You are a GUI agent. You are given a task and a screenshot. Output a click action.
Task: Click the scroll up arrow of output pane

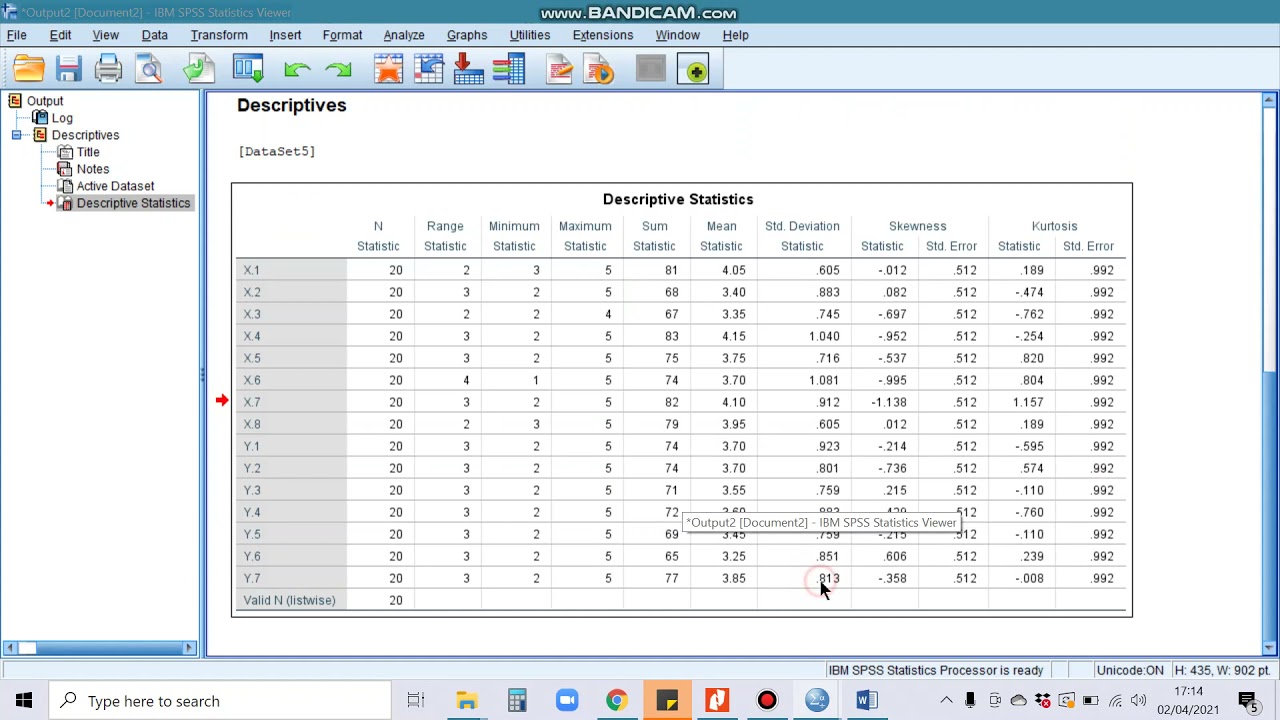[x=1269, y=100]
